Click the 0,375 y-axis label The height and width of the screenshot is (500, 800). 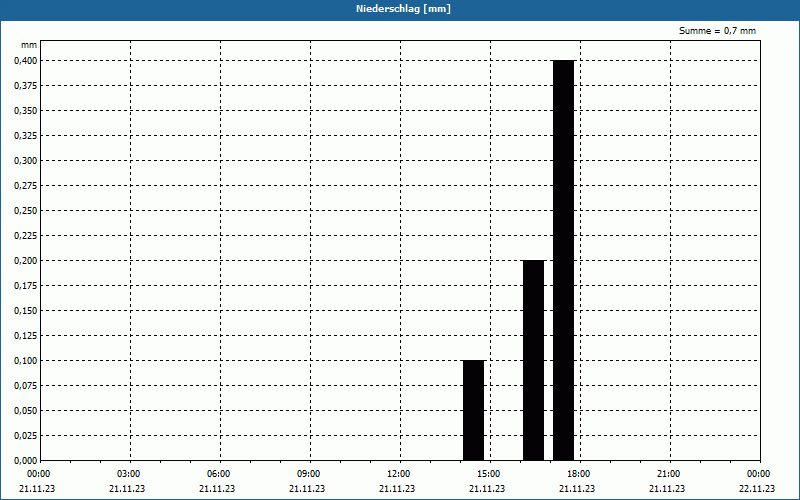click(26, 86)
